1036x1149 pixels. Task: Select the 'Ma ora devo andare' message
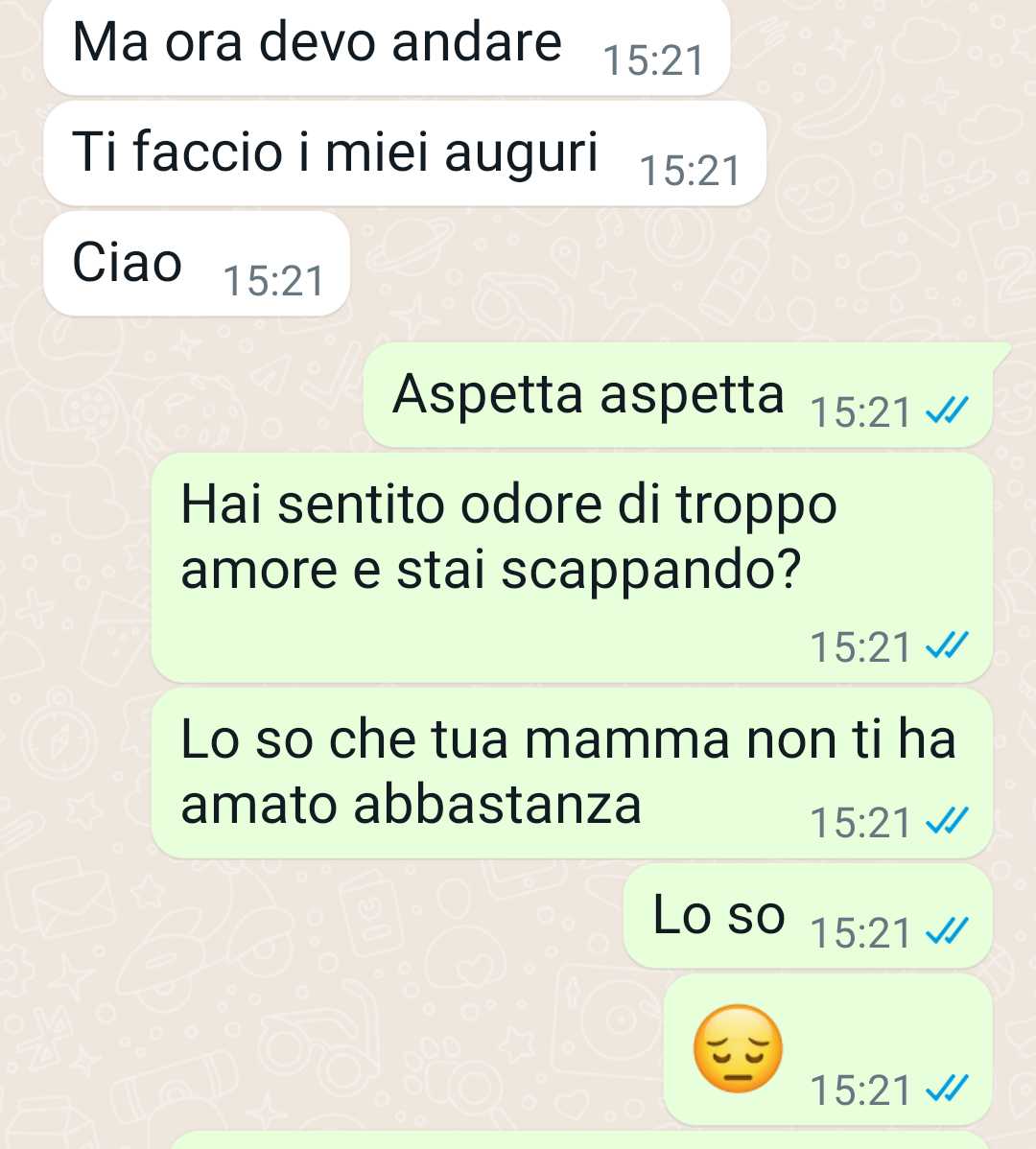tap(387, 45)
